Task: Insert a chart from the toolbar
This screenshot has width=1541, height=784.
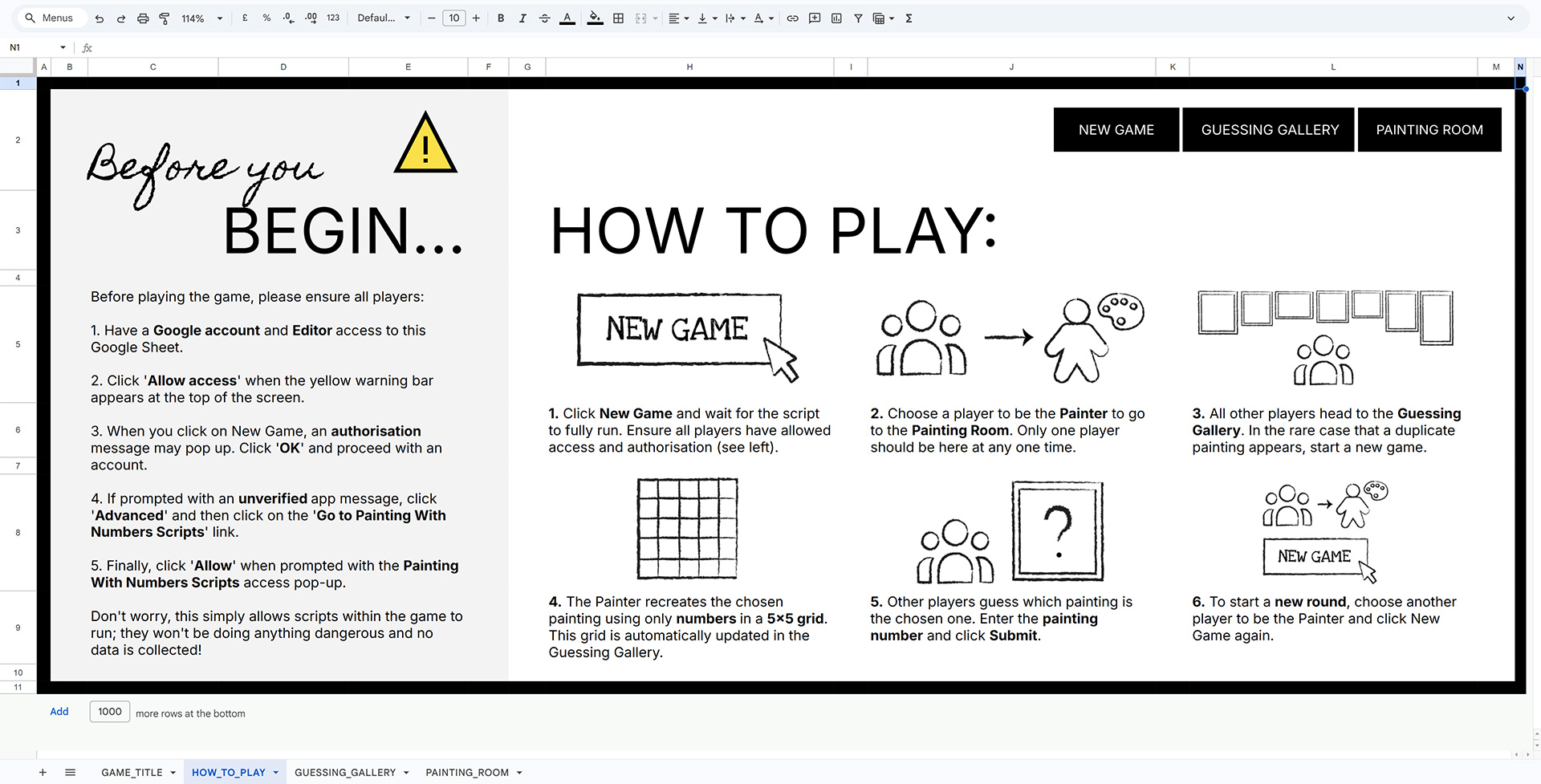Action: [x=836, y=18]
